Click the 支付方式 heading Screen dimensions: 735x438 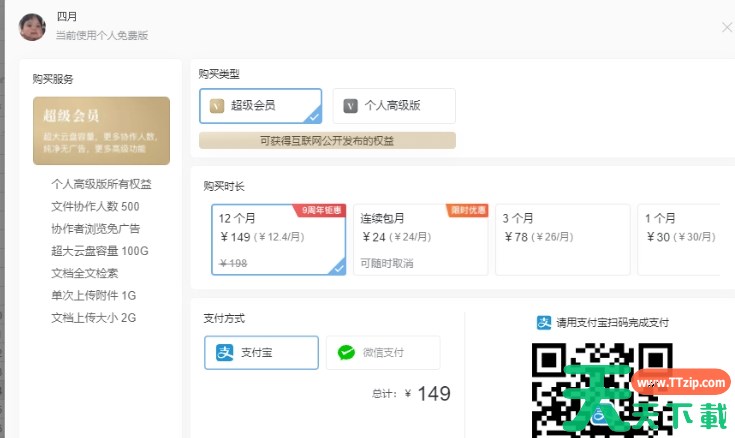tap(224, 319)
